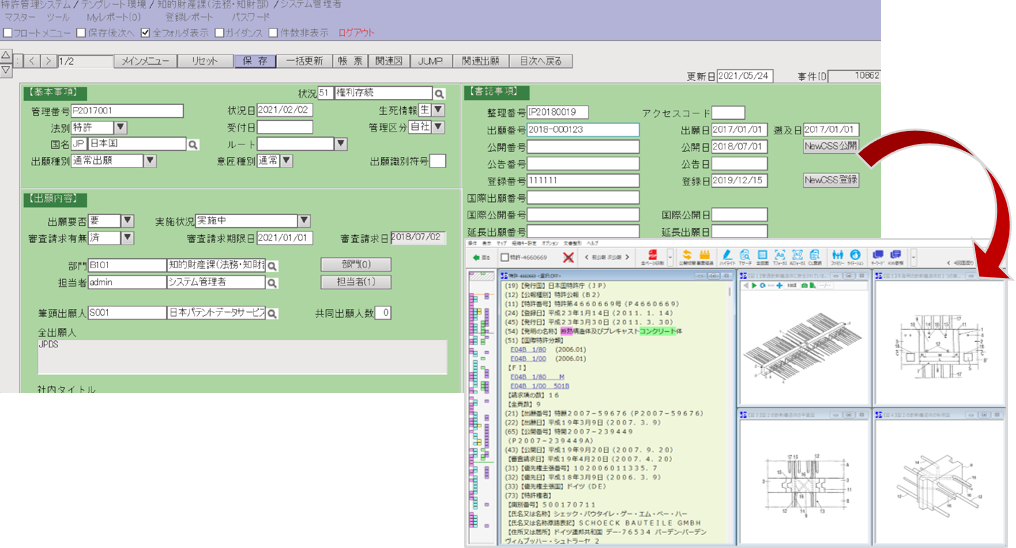This screenshot has width=1016, height=548.
Task: Open the applicant lookup beside 日本パテントデータサービス
Action: (272, 314)
